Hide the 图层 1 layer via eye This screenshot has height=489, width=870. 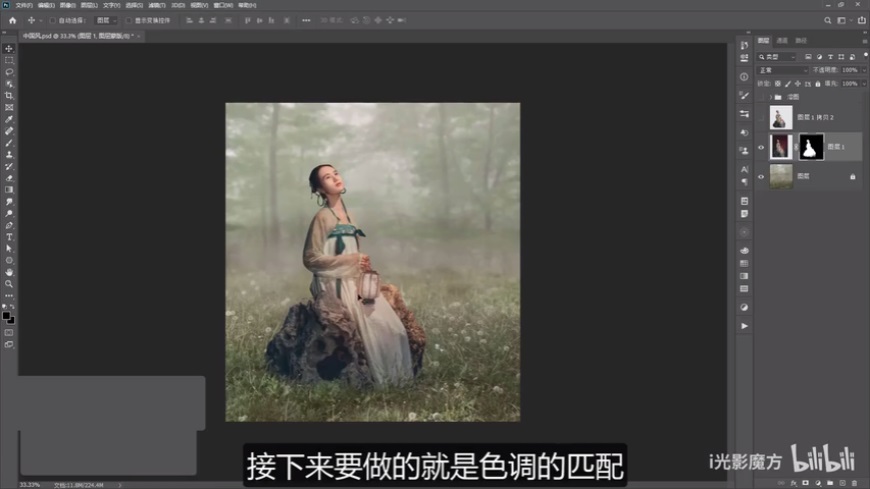click(761, 148)
